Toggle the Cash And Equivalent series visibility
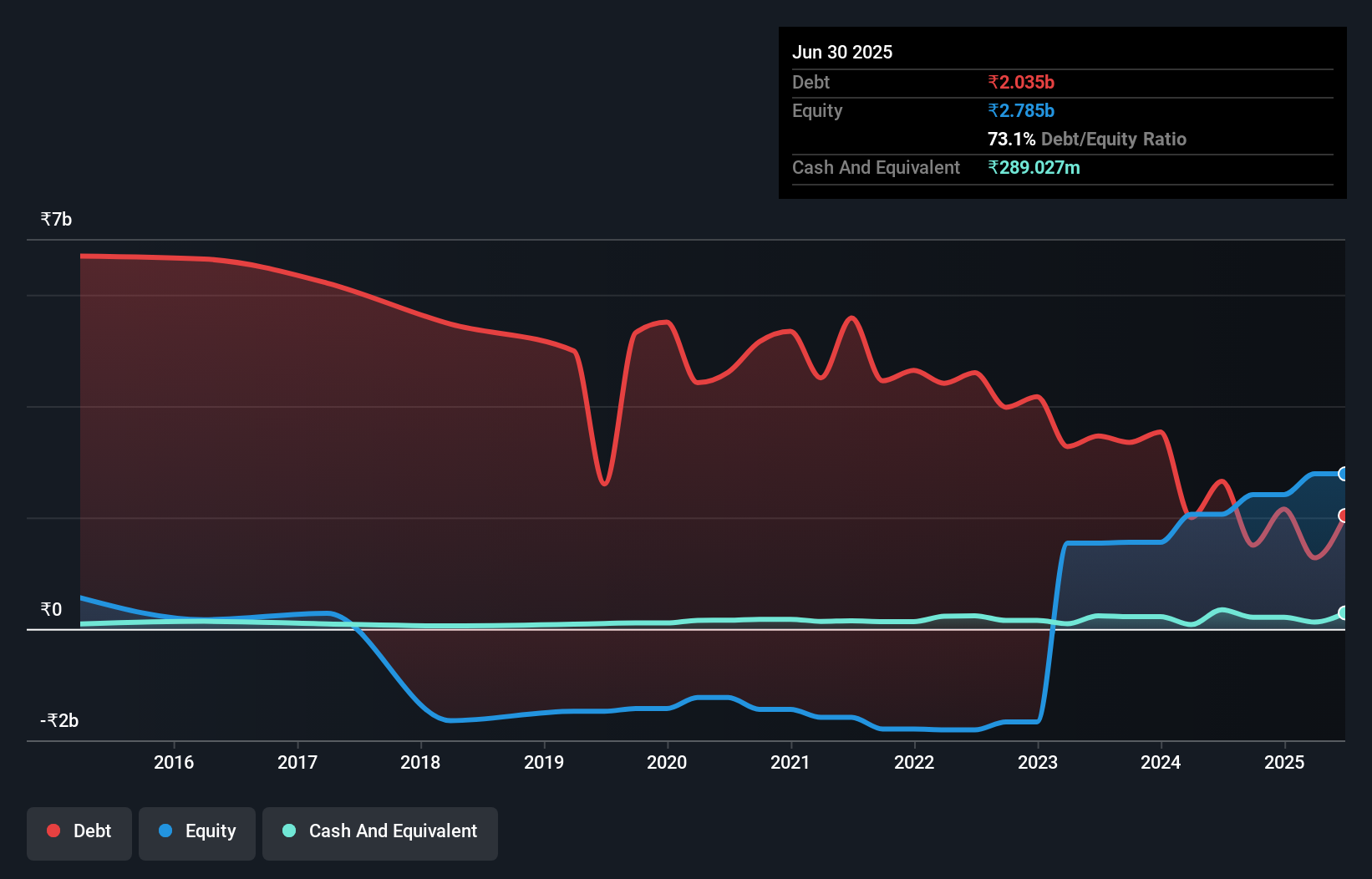 point(380,831)
